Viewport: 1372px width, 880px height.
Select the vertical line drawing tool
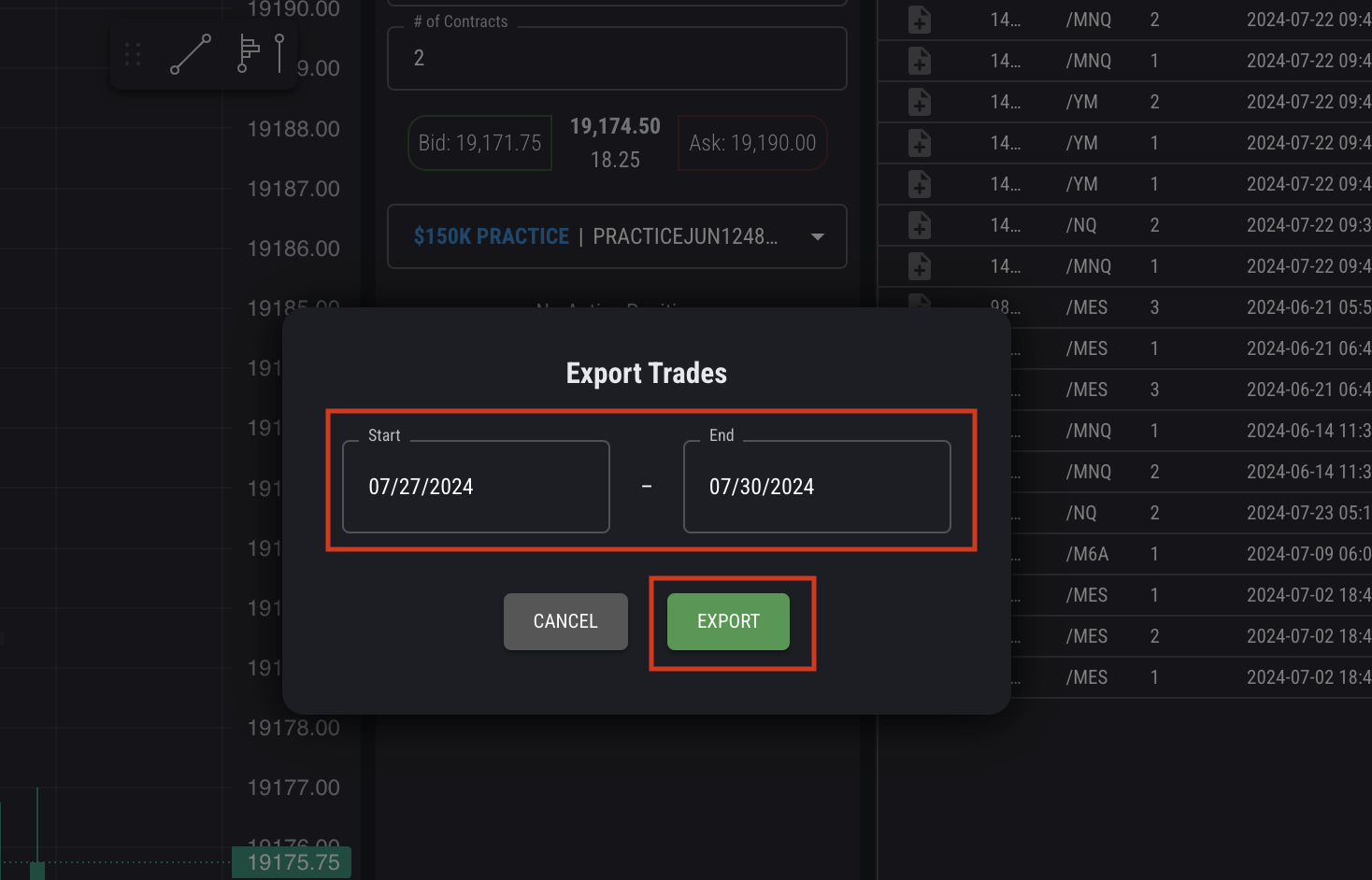coord(279,54)
